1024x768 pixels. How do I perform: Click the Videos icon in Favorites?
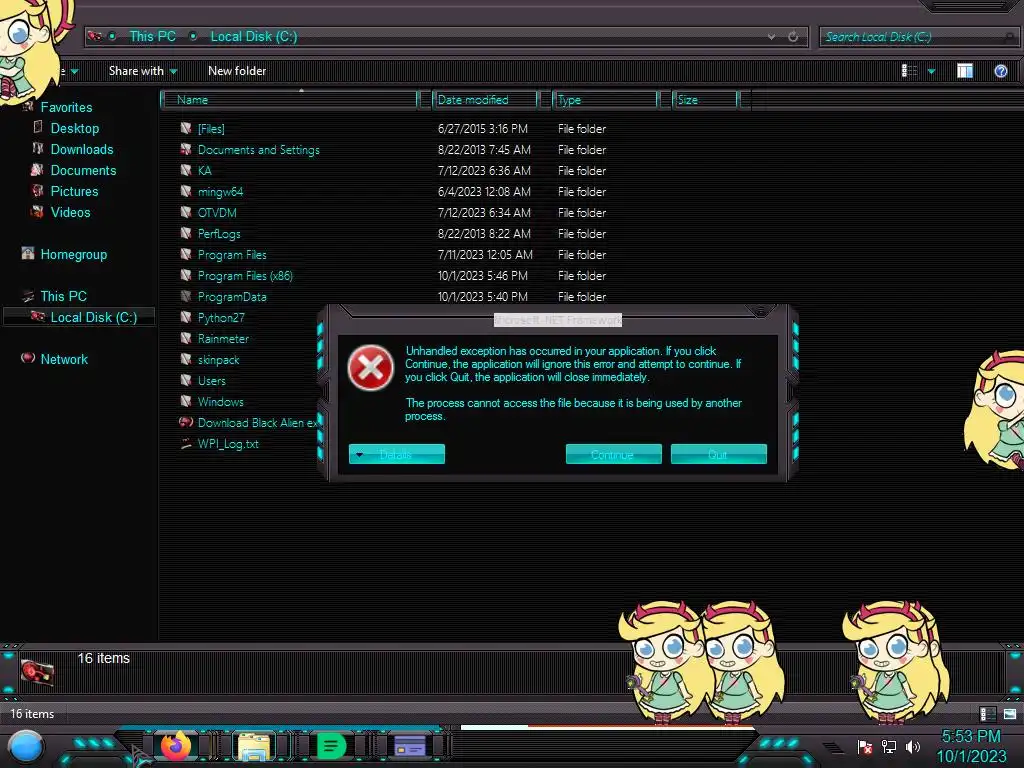(x=38, y=212)
